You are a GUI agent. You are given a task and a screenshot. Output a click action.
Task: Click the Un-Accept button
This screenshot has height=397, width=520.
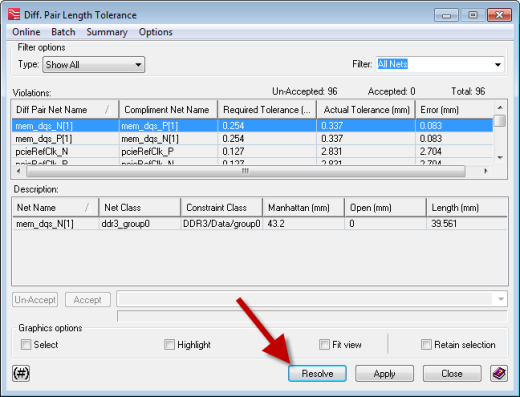(x=35, y=299)
